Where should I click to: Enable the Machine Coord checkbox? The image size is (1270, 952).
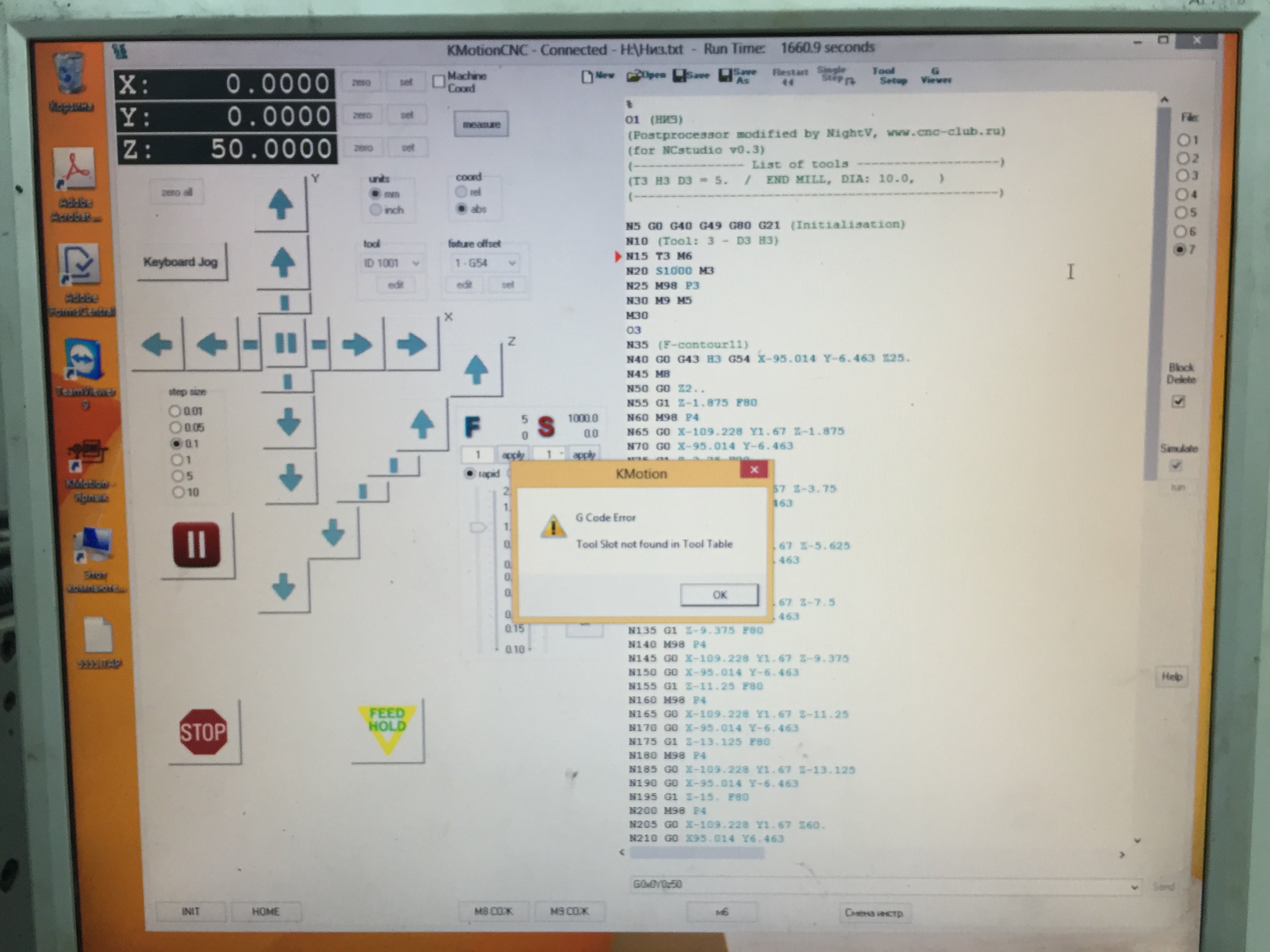(439, 82)
